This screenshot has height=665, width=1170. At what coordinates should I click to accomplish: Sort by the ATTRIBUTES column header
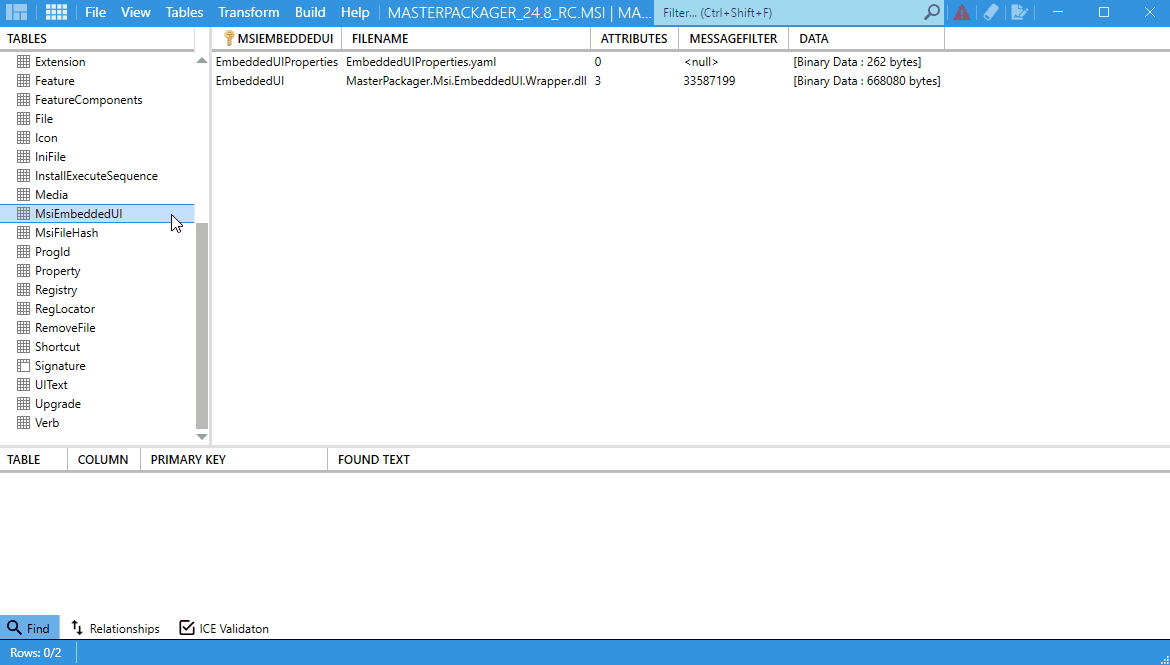(634, 39)
